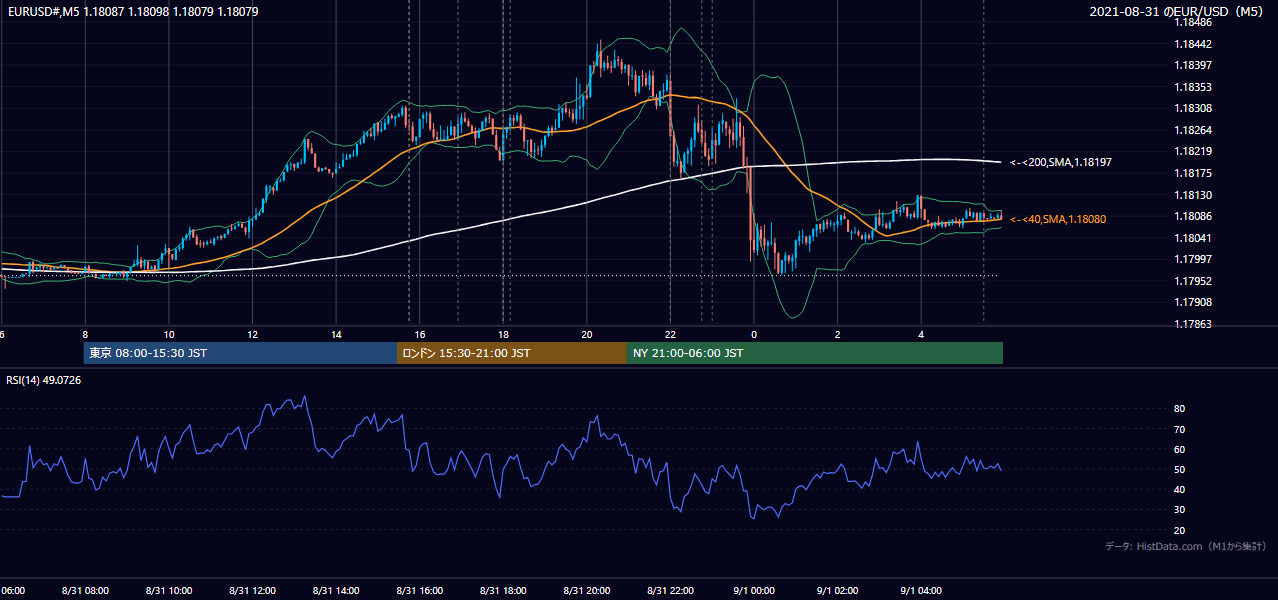
Task: Click the HistData.com data source credit
Action: coord(1185,547)
